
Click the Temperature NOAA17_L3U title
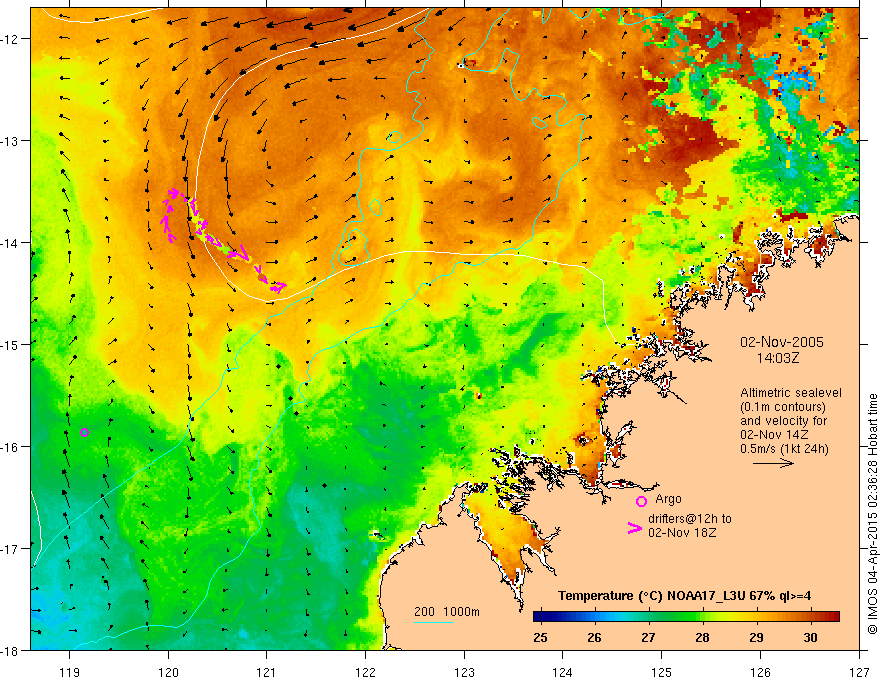(x=684, y=596)
